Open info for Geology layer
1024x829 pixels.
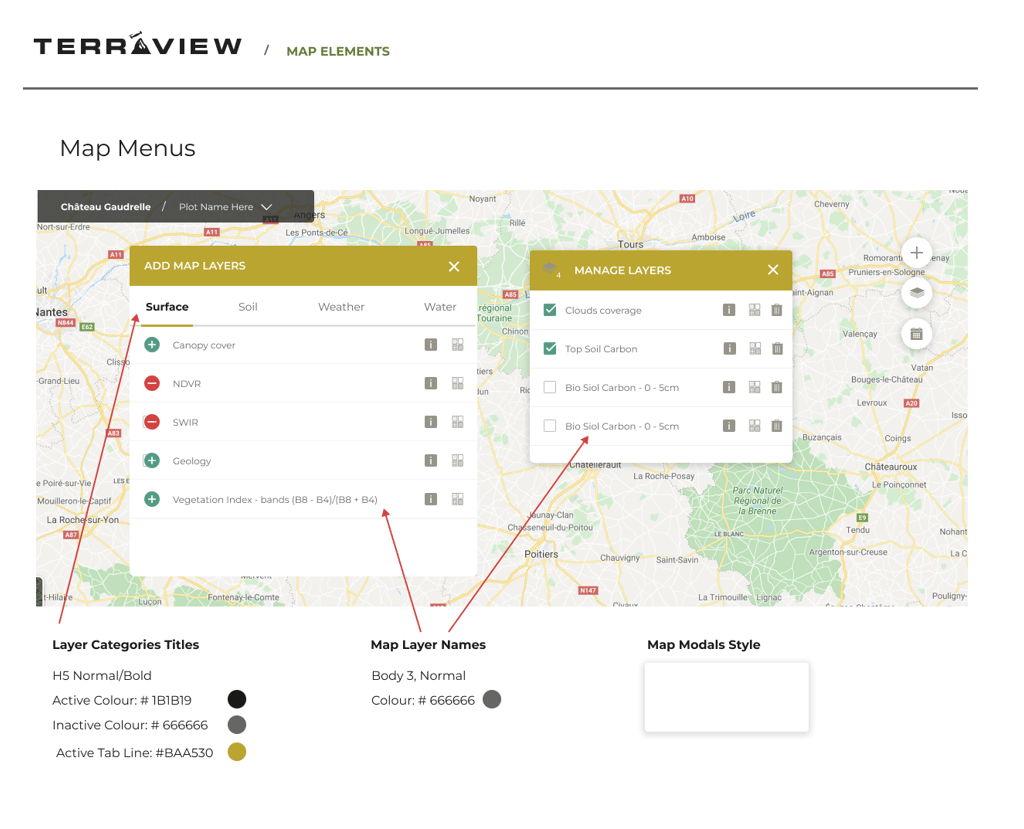[431, 461]
